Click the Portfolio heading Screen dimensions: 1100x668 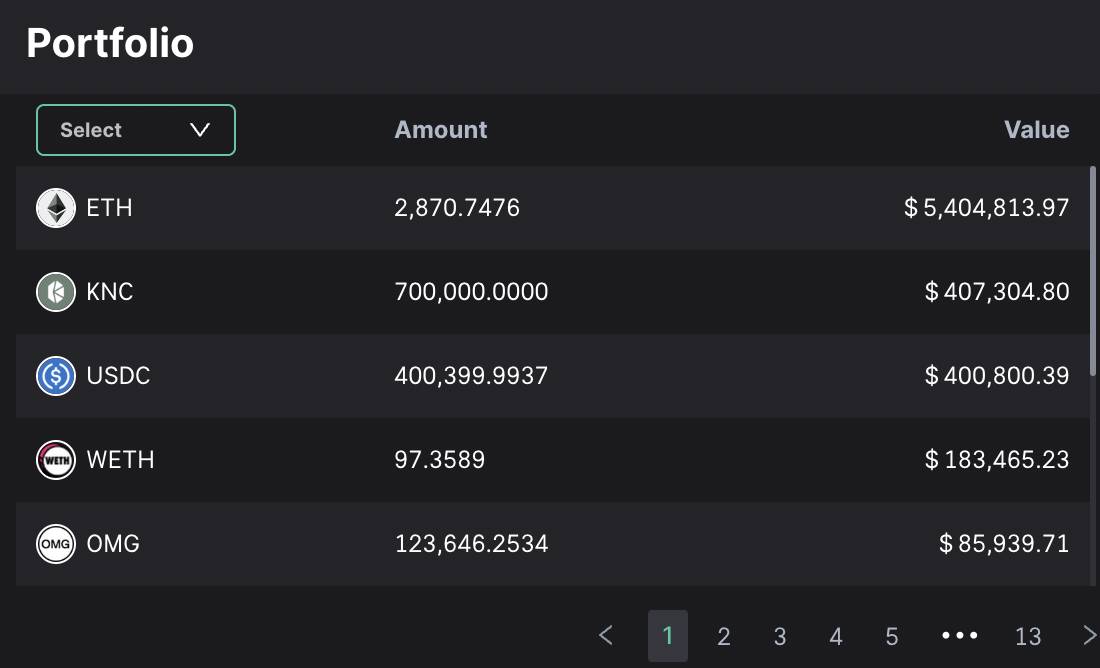click(110, 43)
